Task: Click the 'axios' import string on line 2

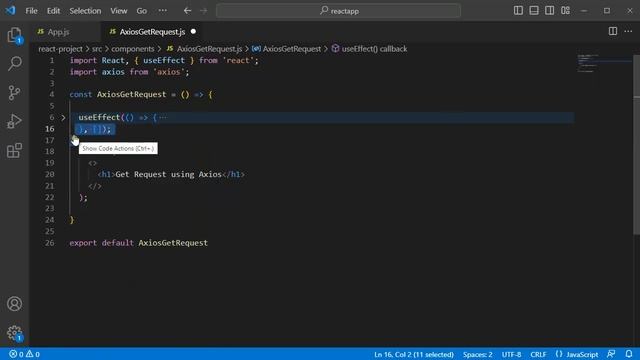Action: tap(169, 72)
